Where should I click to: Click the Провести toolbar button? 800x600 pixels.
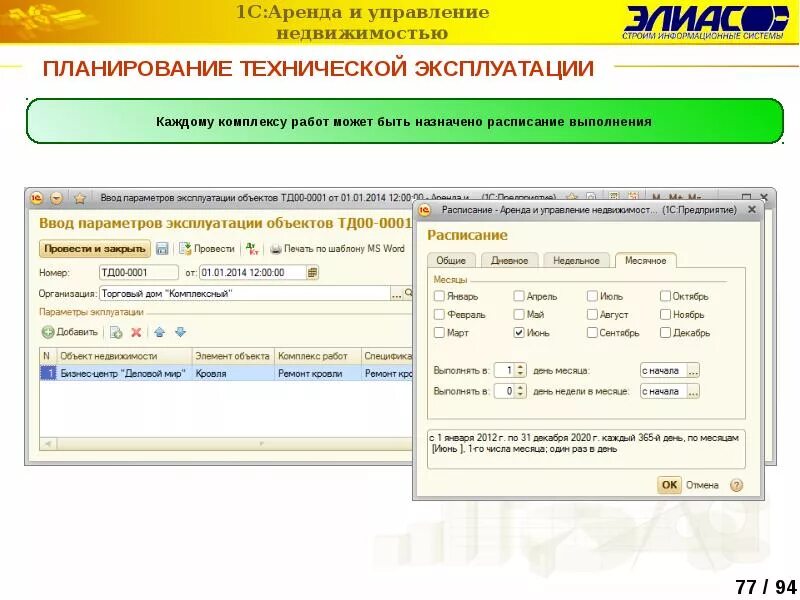(207, 249)
